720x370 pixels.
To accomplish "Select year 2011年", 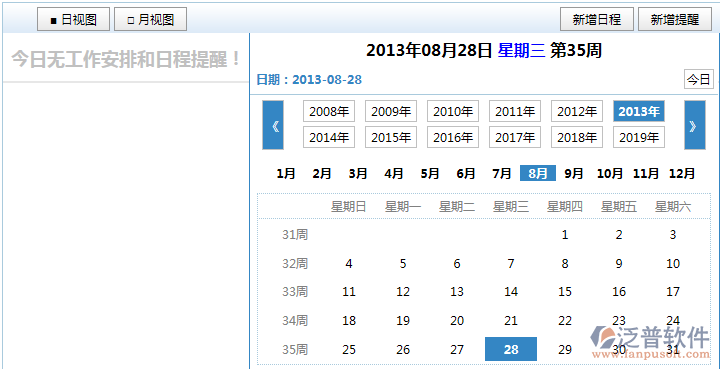I will coord(515,111).
